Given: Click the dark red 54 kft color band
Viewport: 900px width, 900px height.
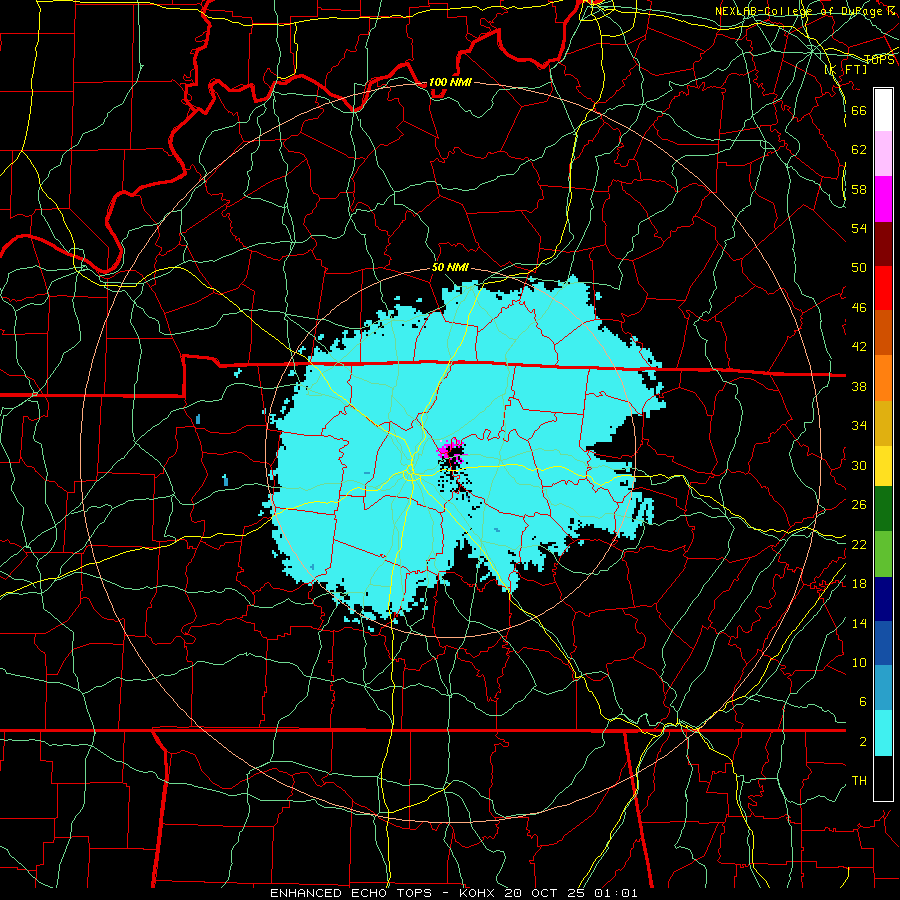Looking at the screenshot, I should point(883,243).
